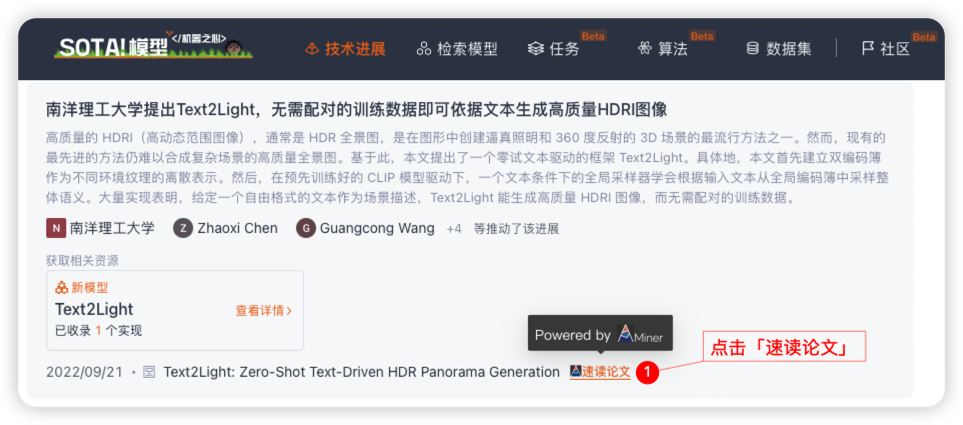Switch to the 数据集 navigation tab
Image resolution: width=963 pixels, height=425 pixels.
tap(779, 49)
